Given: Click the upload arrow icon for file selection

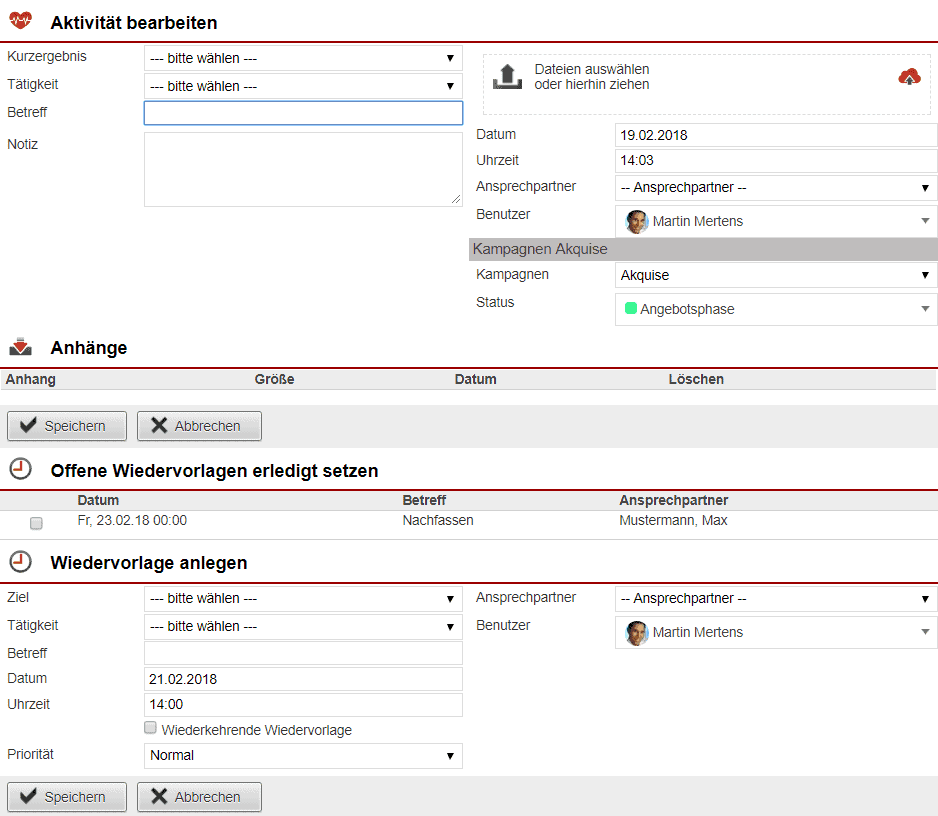Looking at the screenshot, I should point(508,77).
